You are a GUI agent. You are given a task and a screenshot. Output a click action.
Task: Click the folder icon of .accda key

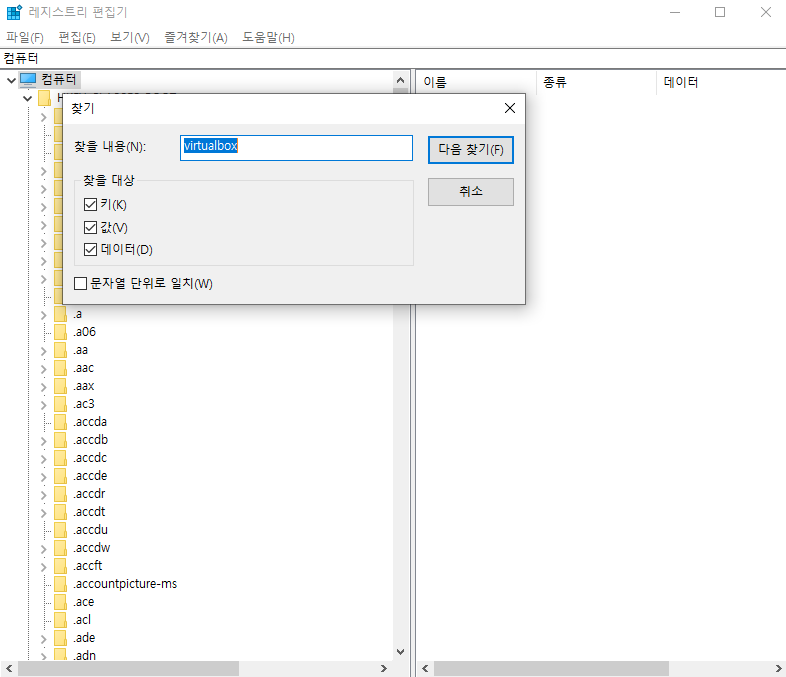tap(60, 422)
